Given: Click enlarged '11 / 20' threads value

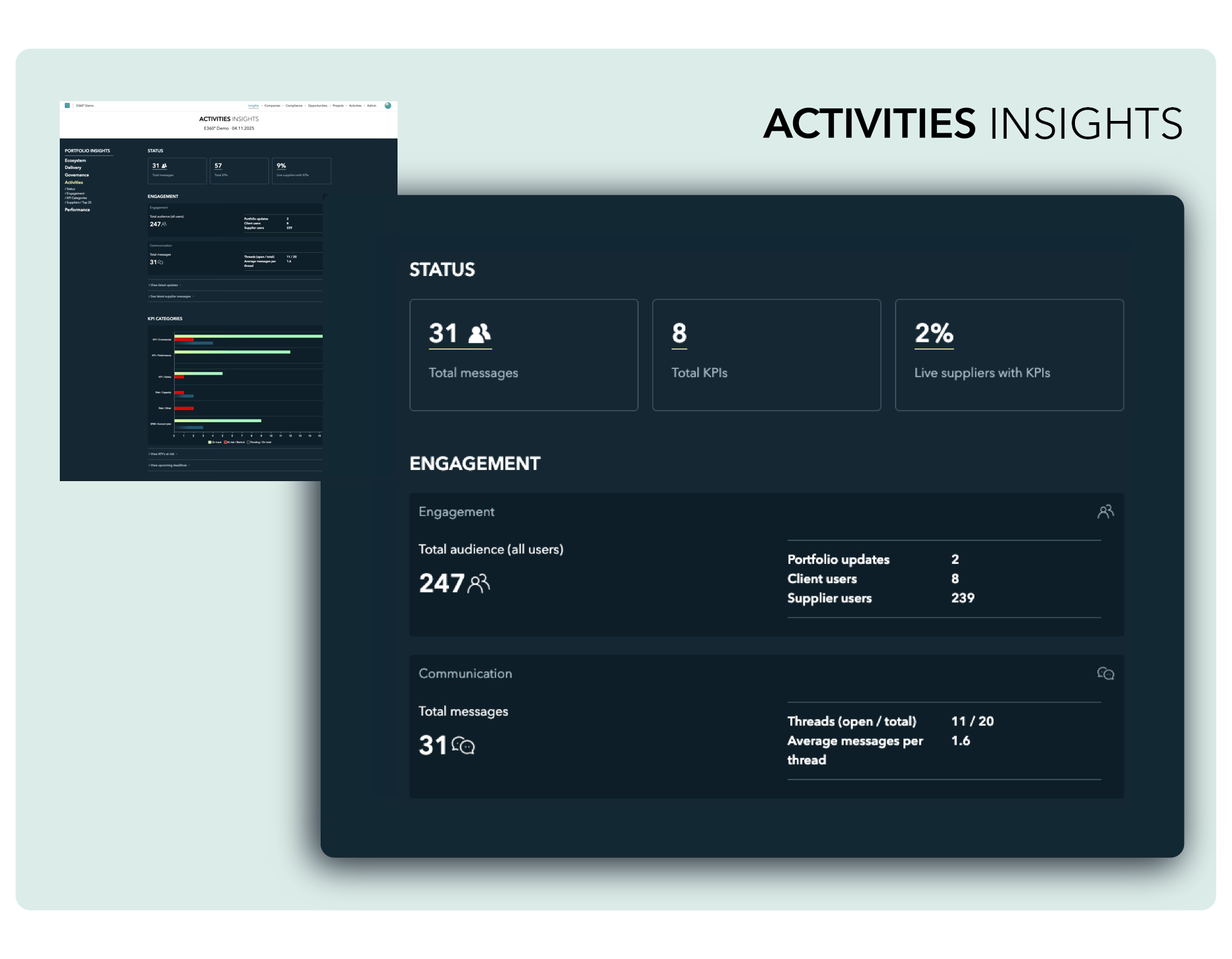Looking at the screenshot, I should (972, 721).
